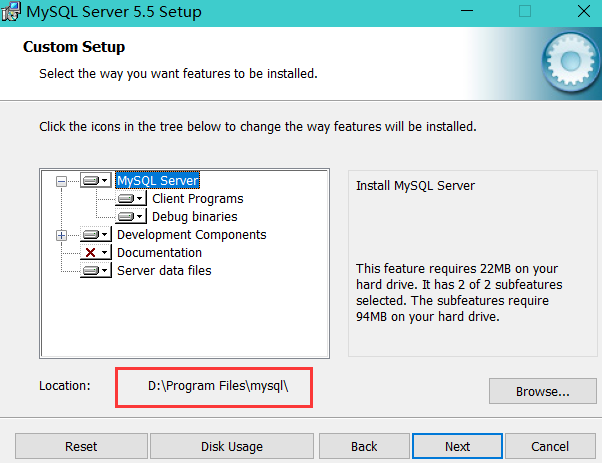The height and width of the screenshot is (463, 602).
Task: Select the Development Components tree item
Action: (x=192, y=235)
